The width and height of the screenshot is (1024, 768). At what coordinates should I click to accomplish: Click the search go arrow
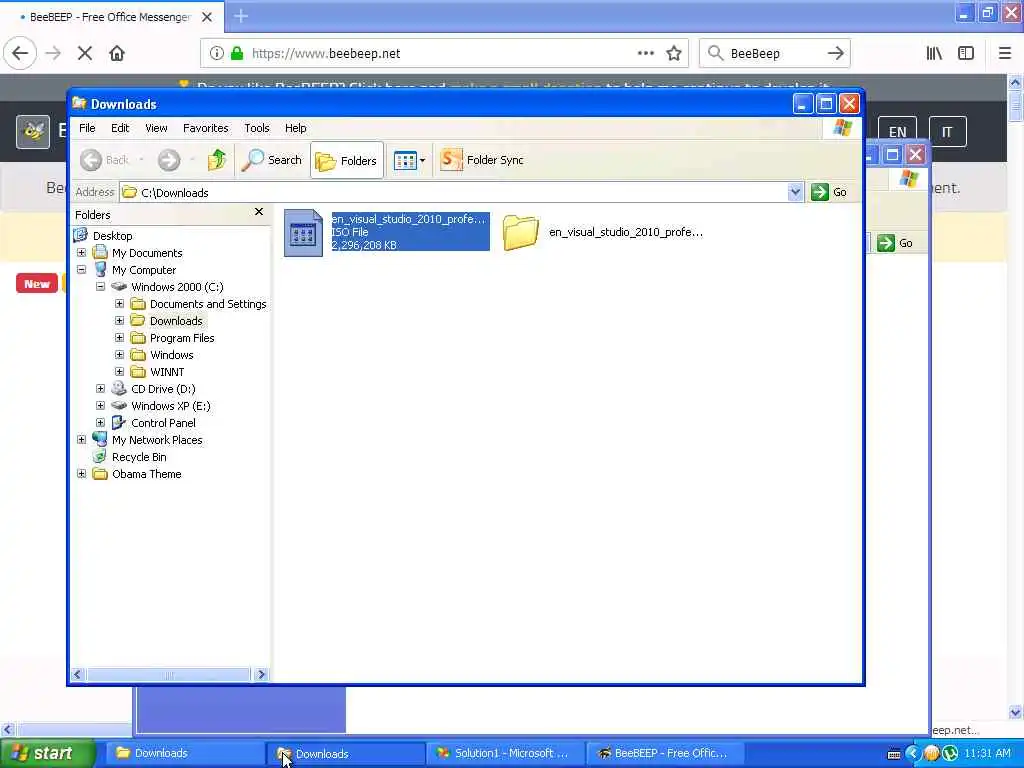[835, 54]
